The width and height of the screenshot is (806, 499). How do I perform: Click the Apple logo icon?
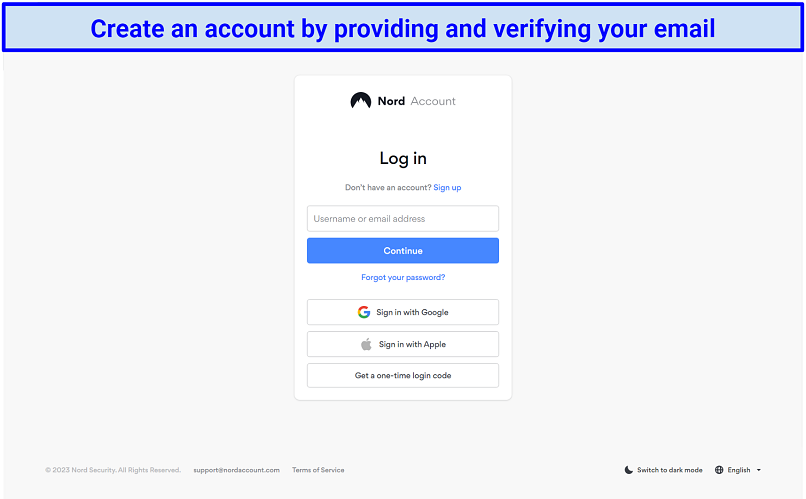coord(366,344)
